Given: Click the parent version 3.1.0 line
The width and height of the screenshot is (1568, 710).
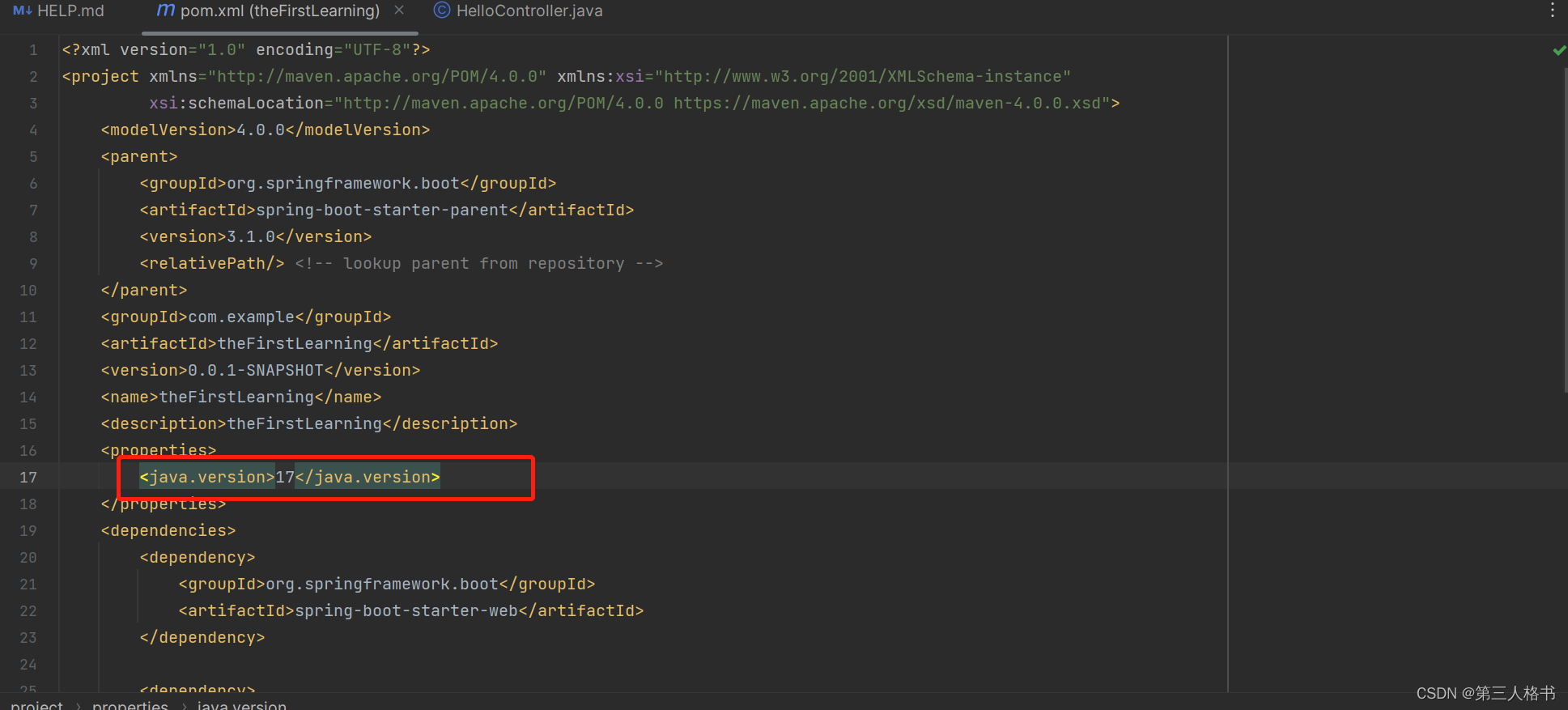Looking at the screenshot, I should 256,236.
